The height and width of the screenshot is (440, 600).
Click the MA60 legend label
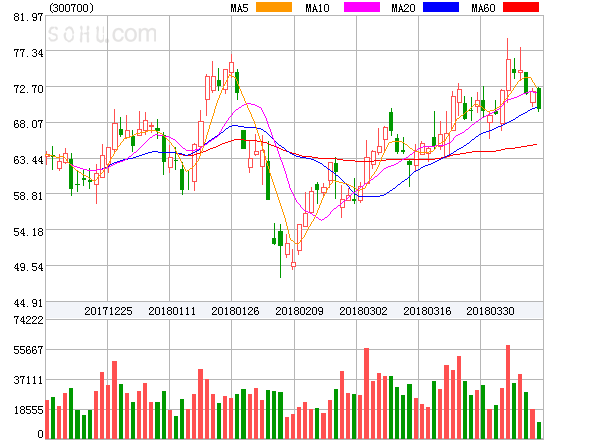(483, 8)
